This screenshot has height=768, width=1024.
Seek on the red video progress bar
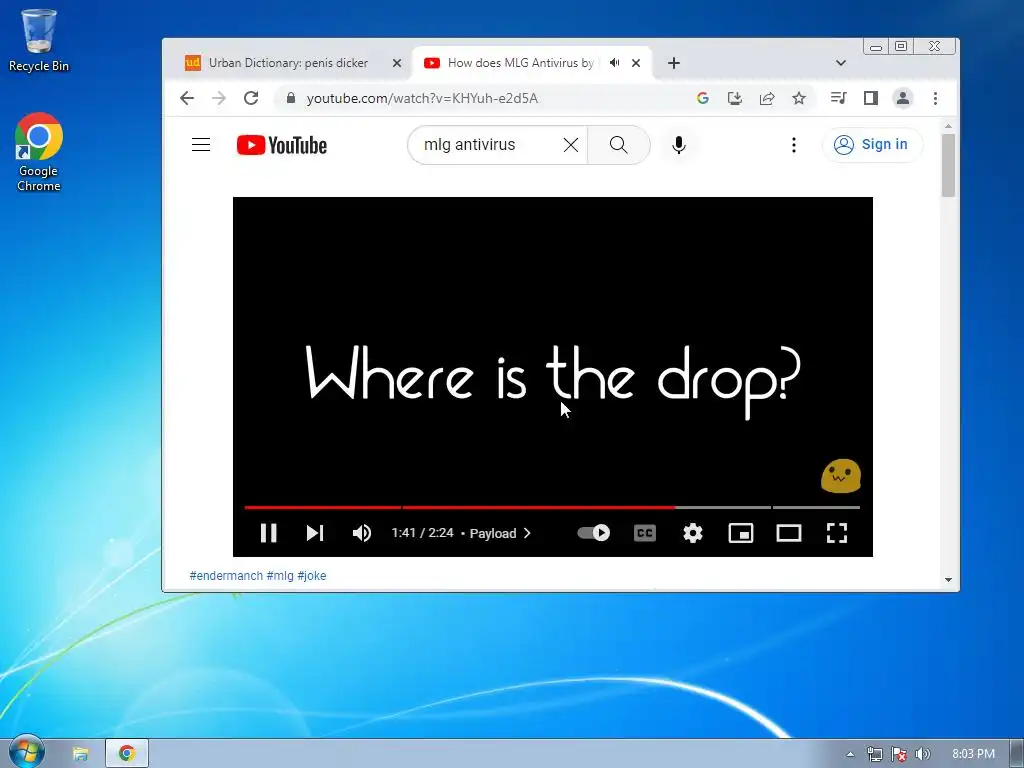point(460,507)
